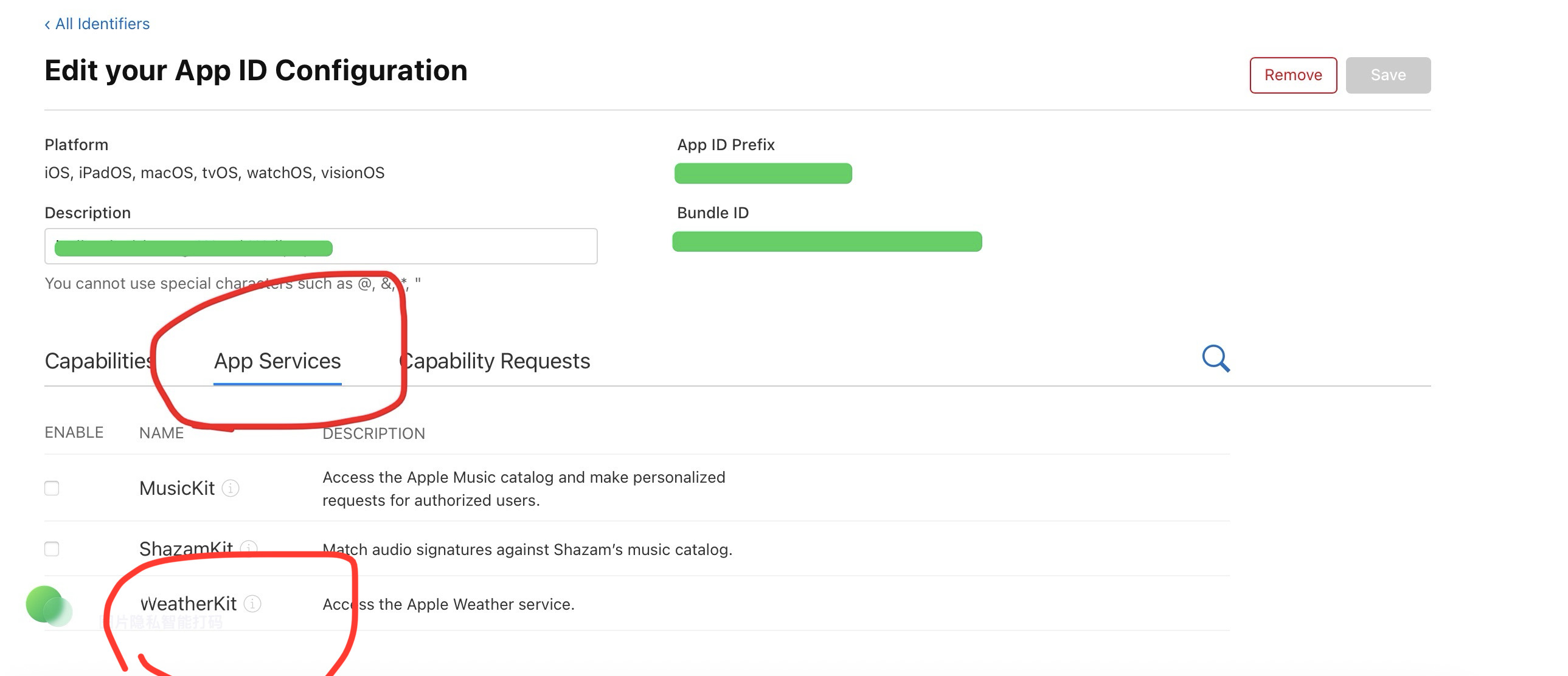
Task: Select the App ID Prefix value
Action: (x=763, y=174)
